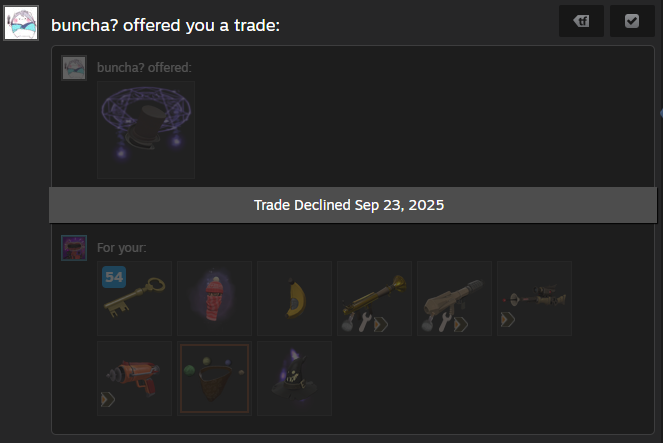
Task: Select the top hat with purple effect
Action: click(146, 130)
